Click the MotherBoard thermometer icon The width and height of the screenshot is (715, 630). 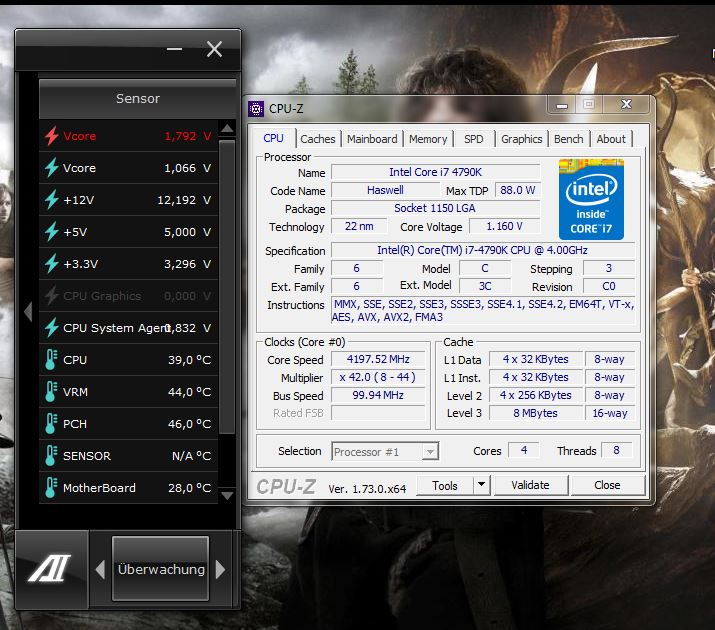(51, 487)
